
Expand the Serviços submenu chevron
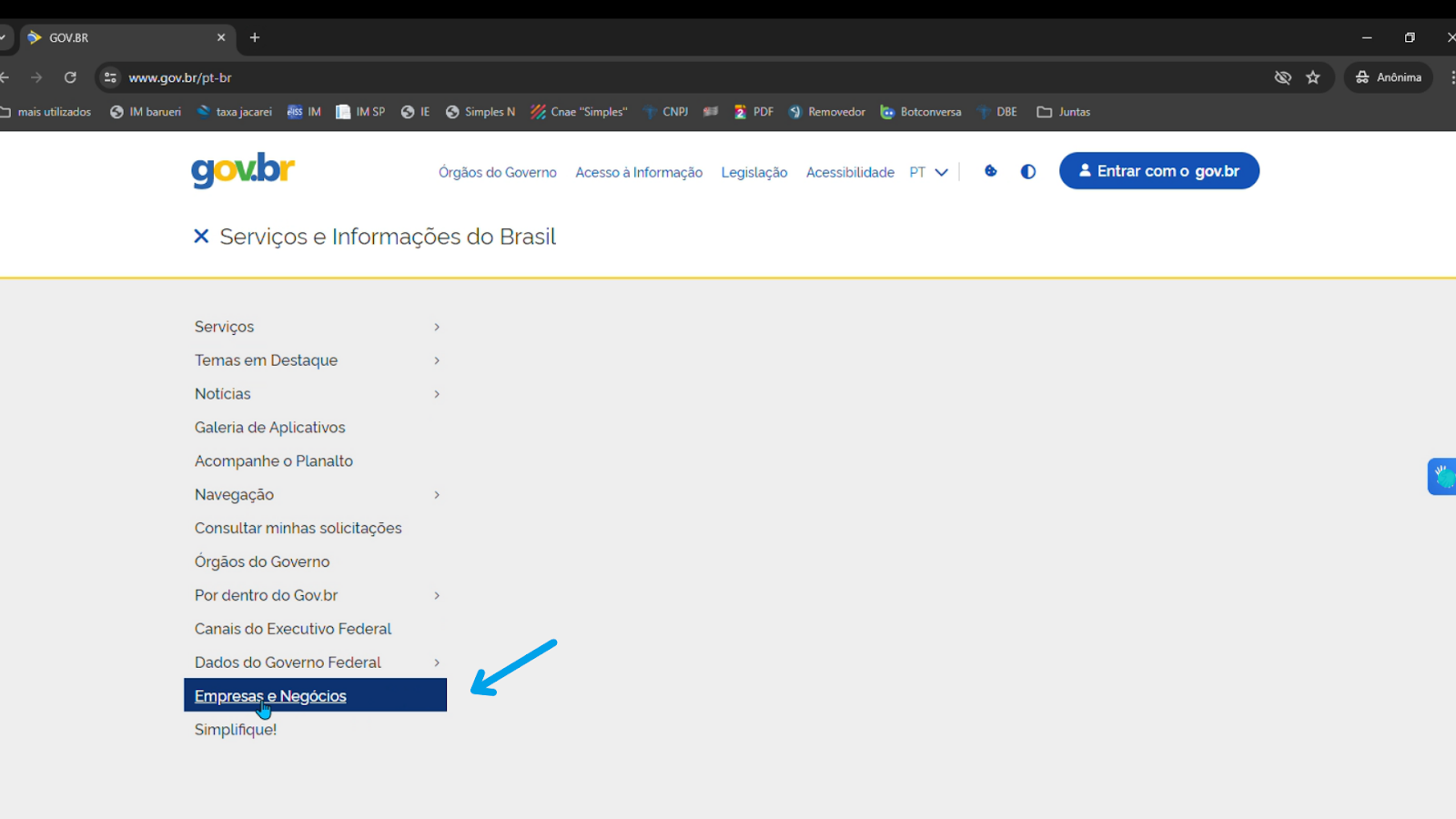[x=437, y=327]
